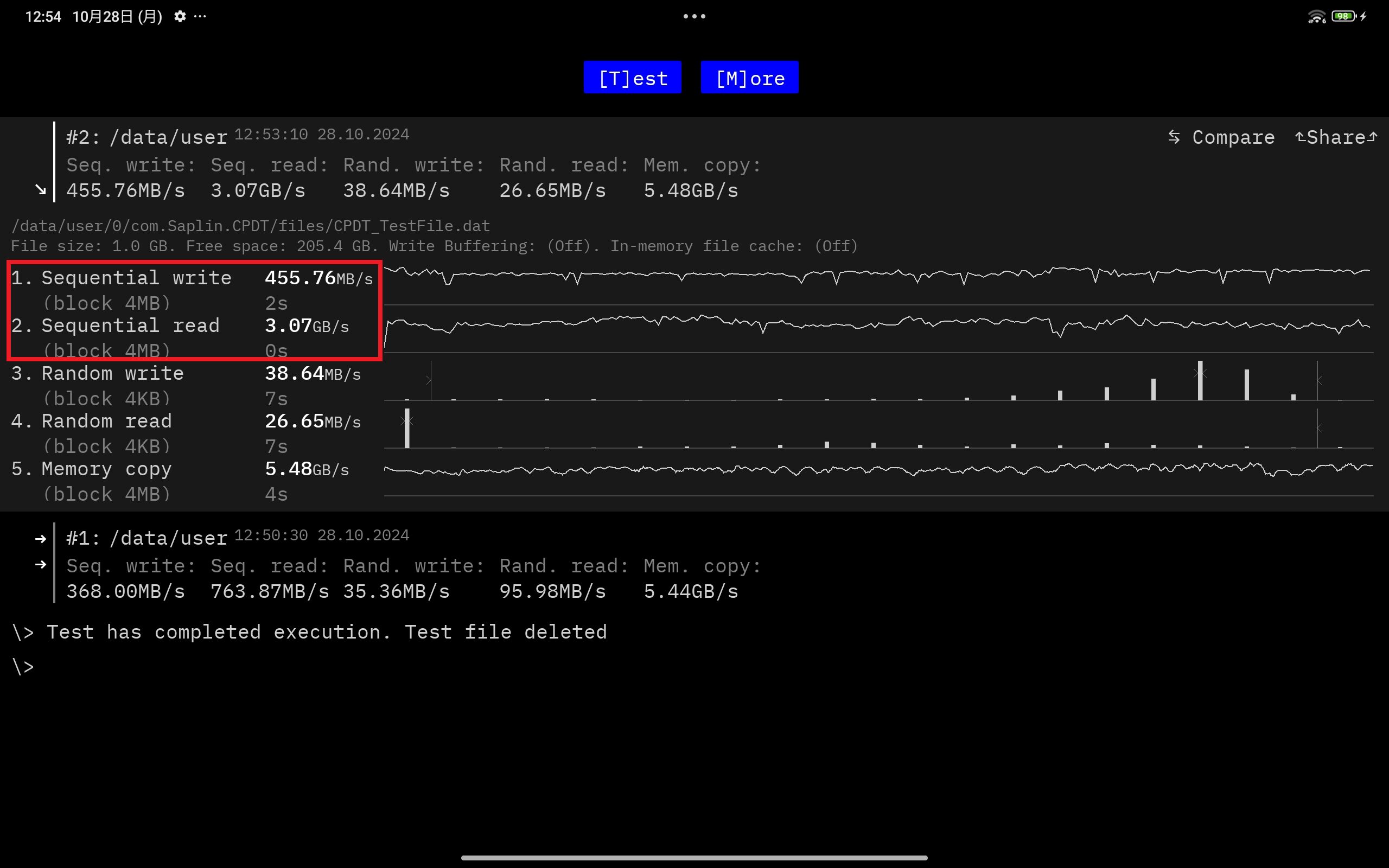
Task: Tap result #2 summary Mem. copy 5.48GB/s
Action: tap(691, 190)
